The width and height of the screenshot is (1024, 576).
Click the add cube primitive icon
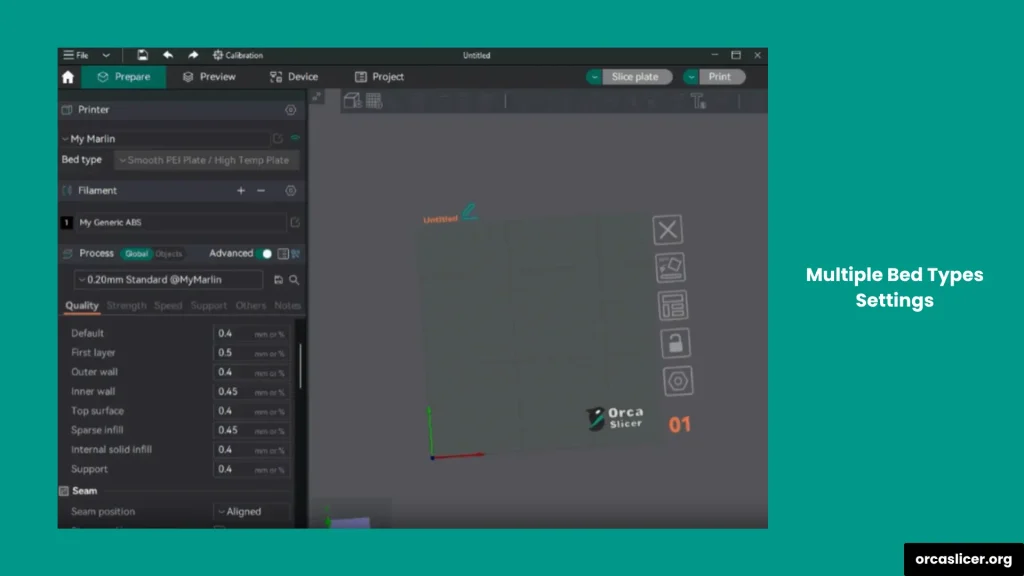[352, 100]
